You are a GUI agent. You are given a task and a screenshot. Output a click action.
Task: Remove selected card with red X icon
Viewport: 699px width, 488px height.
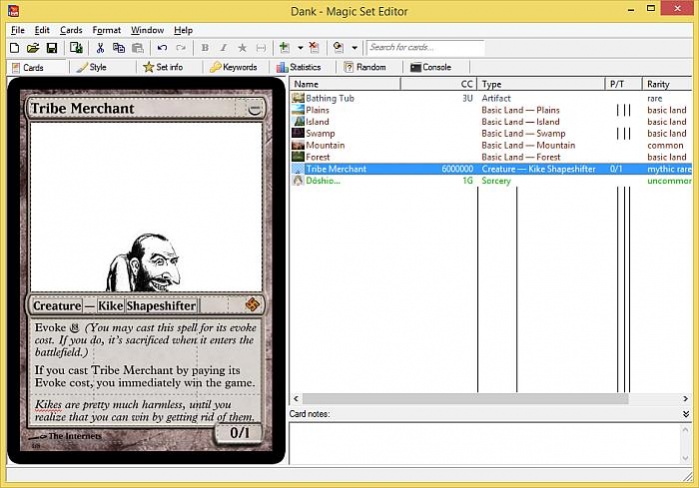point(314,47)
